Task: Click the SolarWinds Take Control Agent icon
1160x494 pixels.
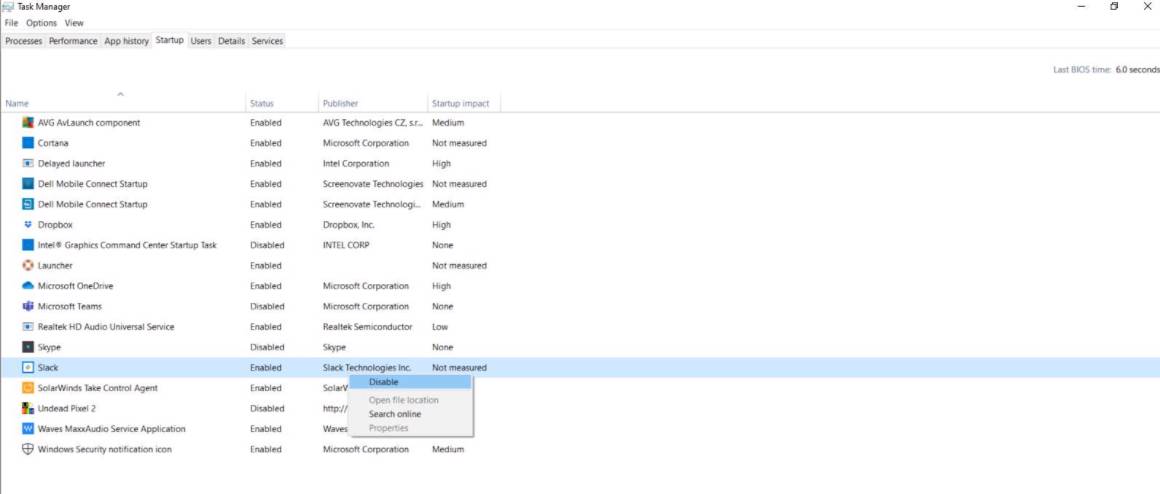Action: tap(28, 388)
